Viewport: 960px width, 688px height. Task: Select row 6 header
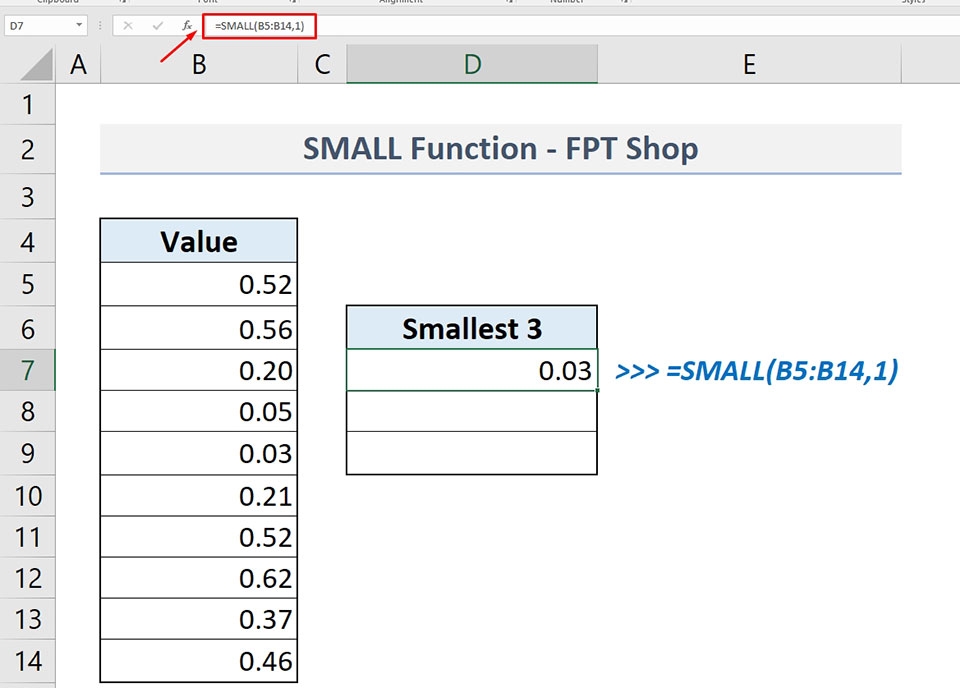(28, 329)
